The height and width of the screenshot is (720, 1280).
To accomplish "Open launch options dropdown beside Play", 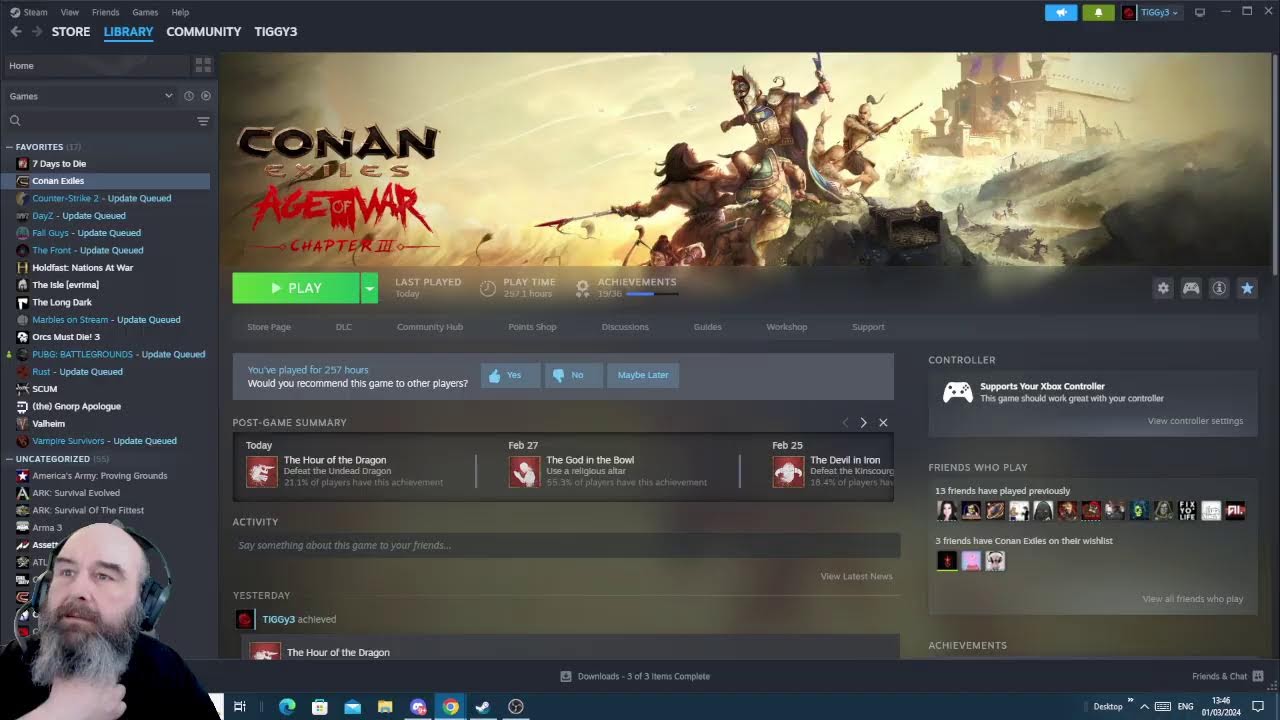I will coord(370,288).
